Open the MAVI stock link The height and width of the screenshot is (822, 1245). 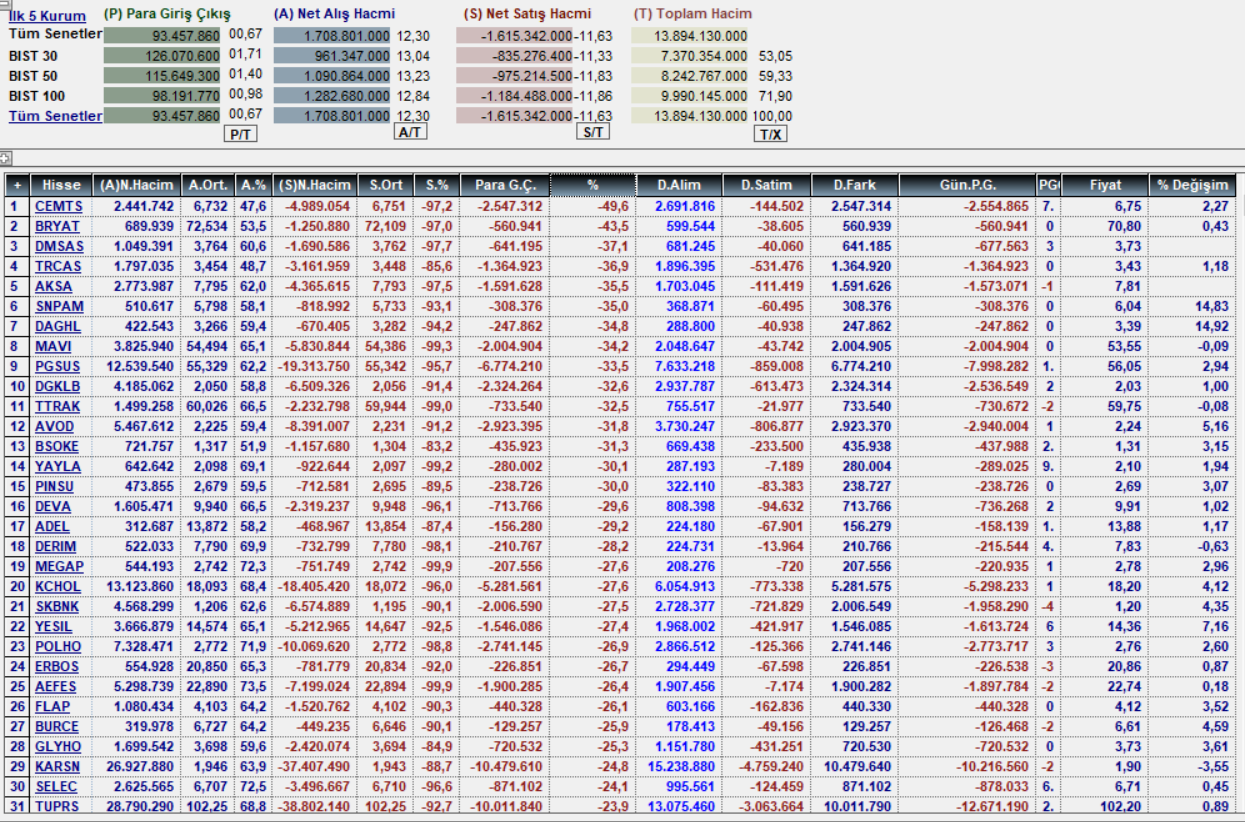click(x=53, y=346)
